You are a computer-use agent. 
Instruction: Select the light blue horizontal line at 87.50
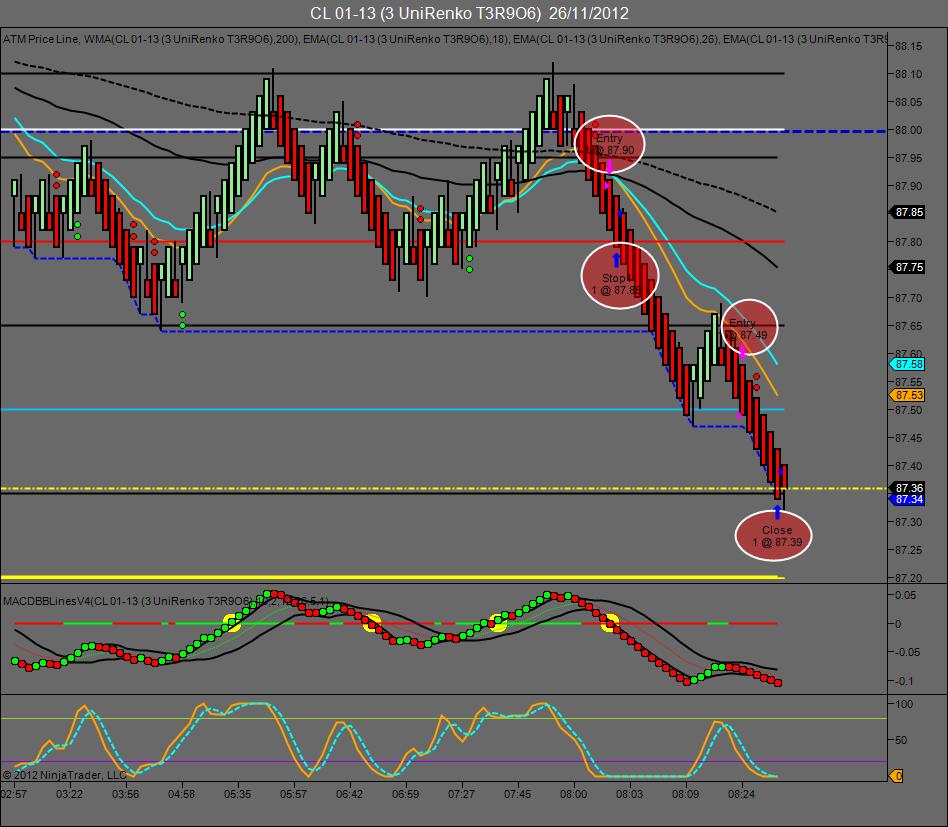393,410
